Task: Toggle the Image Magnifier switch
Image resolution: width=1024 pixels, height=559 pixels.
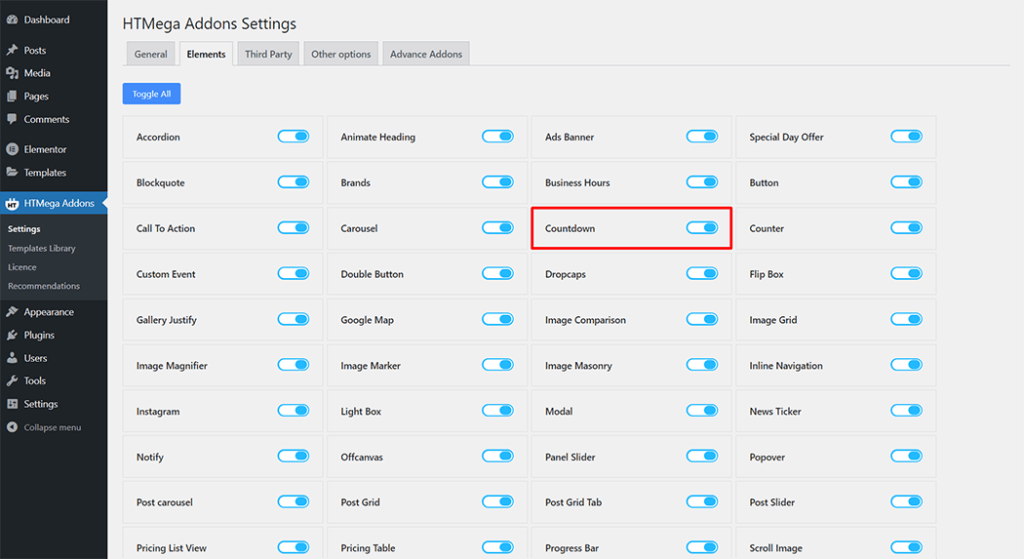Action: (293, 365)
